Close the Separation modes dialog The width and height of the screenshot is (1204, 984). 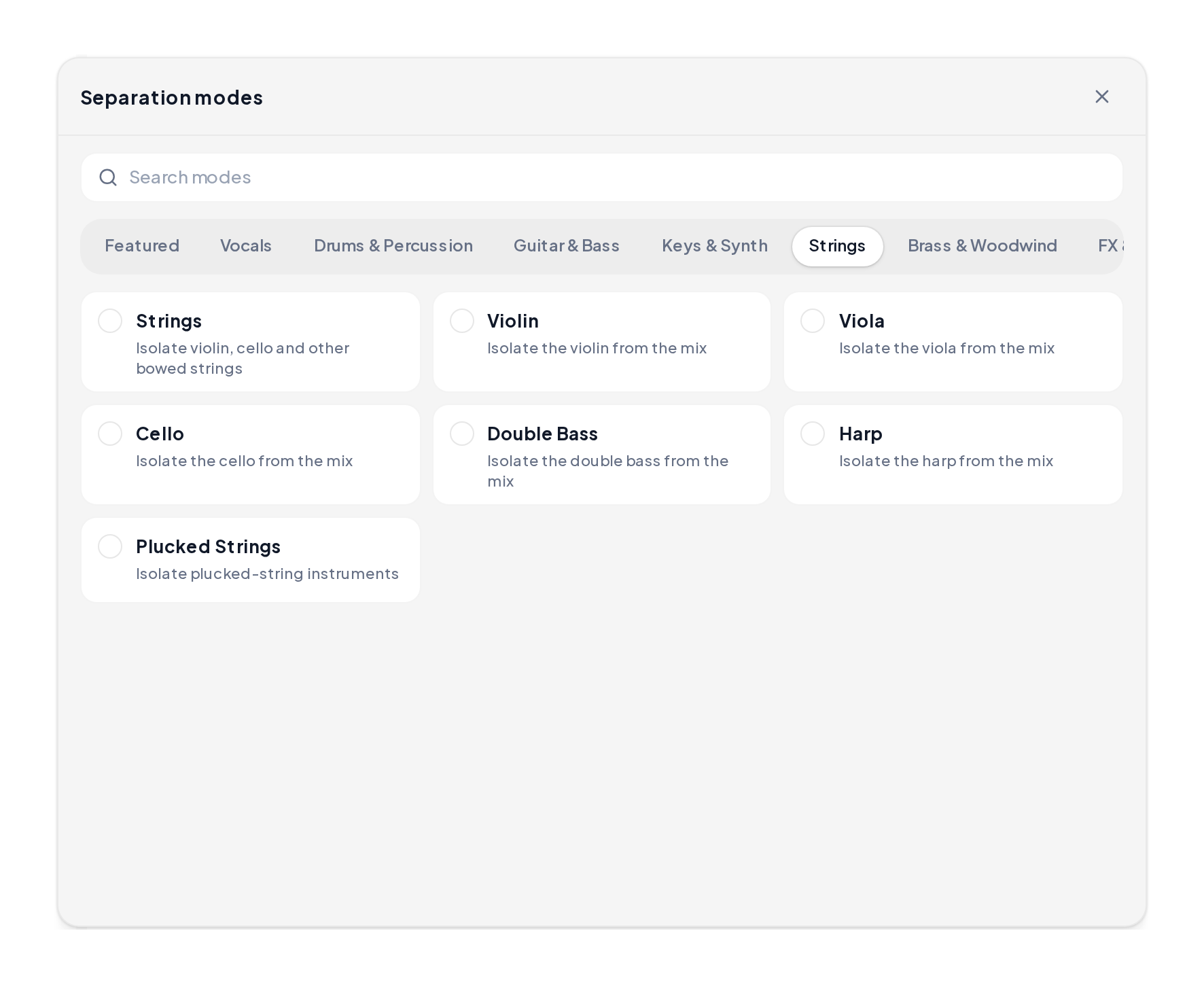1101,97
